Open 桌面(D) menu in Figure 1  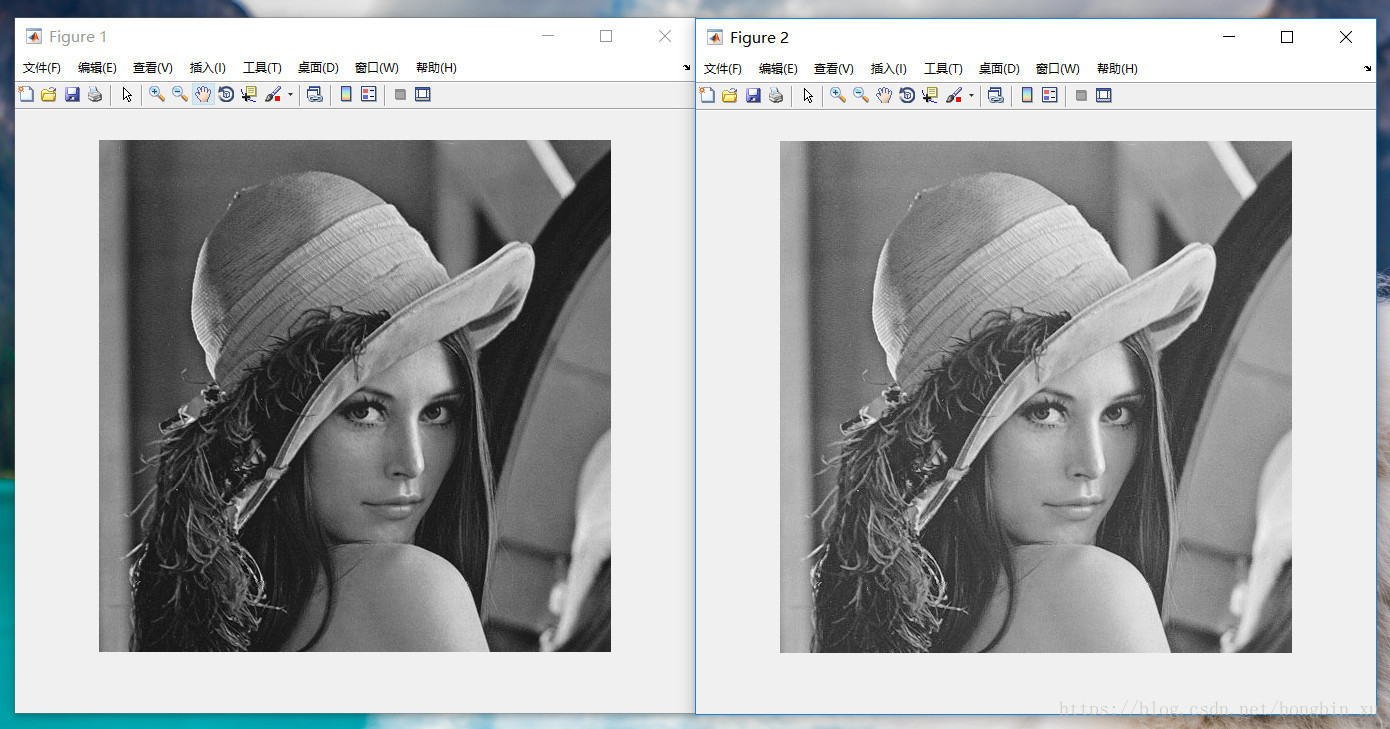pyautogui.click(x=318, y=68)
